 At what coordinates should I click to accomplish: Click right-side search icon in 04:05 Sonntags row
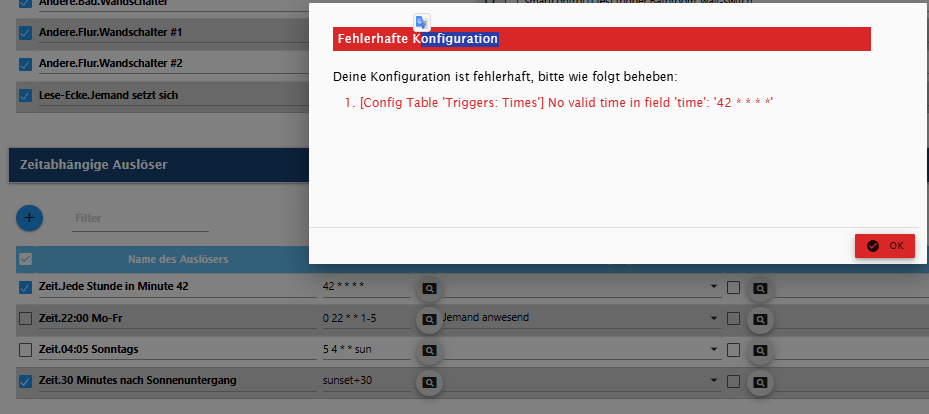[x=760, y=351]
